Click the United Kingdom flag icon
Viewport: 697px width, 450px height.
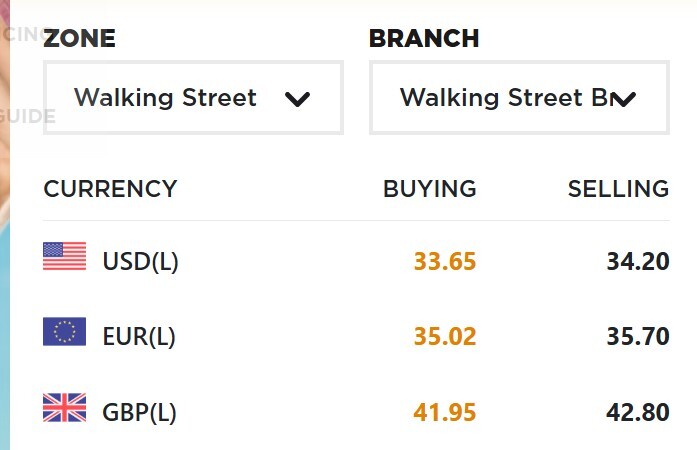click(x=65, y=408)
